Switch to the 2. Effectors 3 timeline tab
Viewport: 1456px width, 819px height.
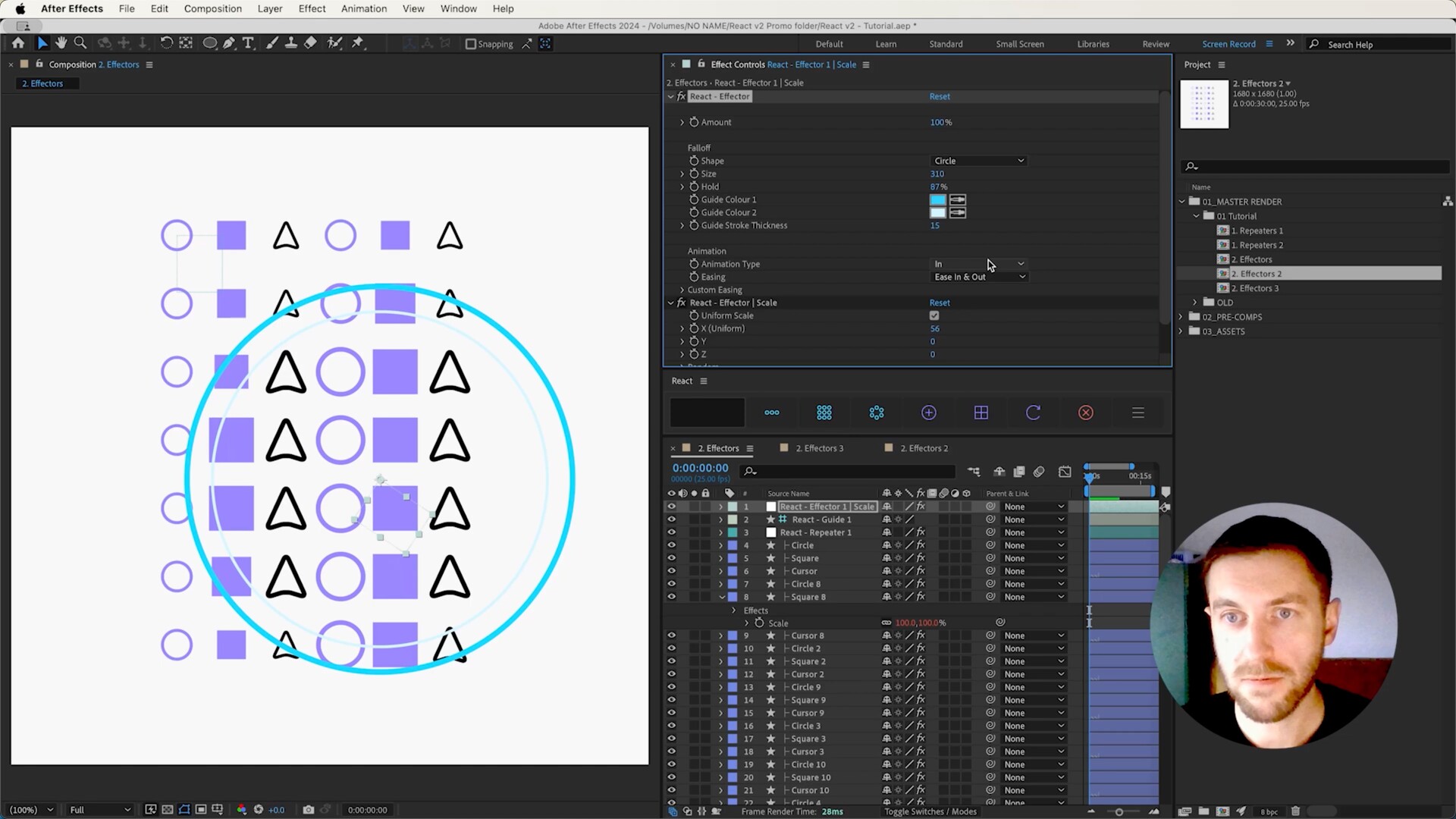click(819, 448)
